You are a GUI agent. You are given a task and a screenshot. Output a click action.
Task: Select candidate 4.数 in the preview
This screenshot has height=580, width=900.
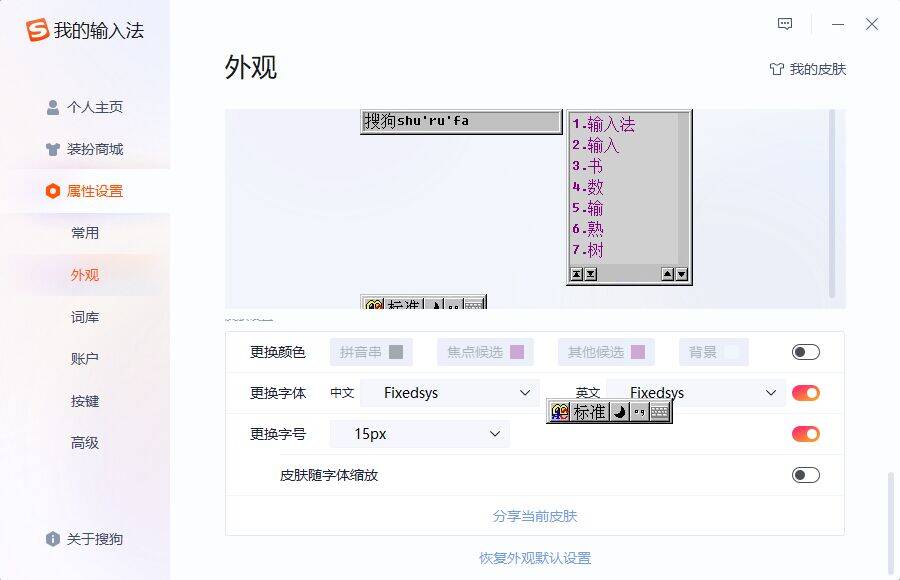pyautogui.click(x=588, y=187)
